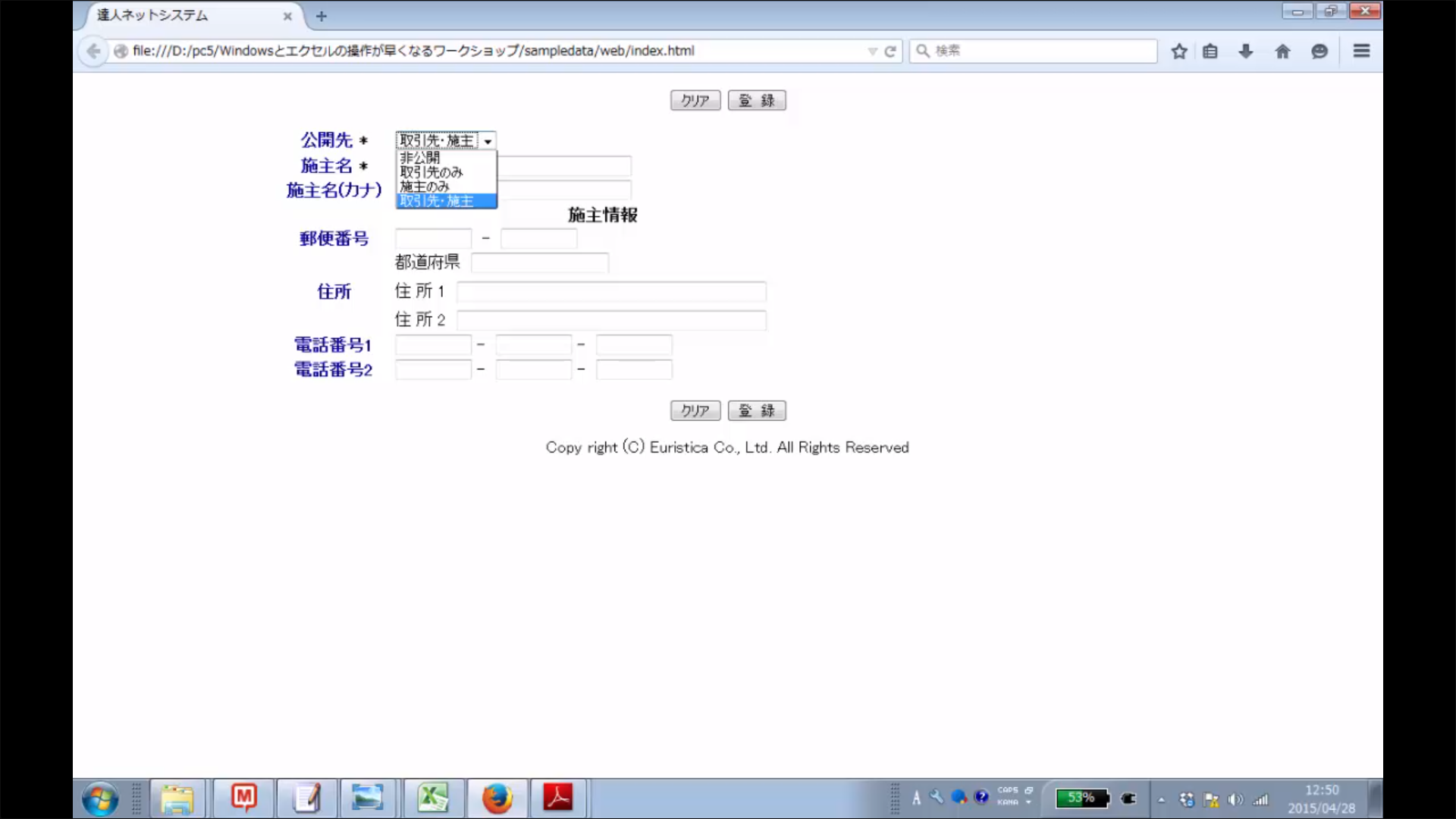
Task: Open the bookmarks list icon
Action: 1210,52
